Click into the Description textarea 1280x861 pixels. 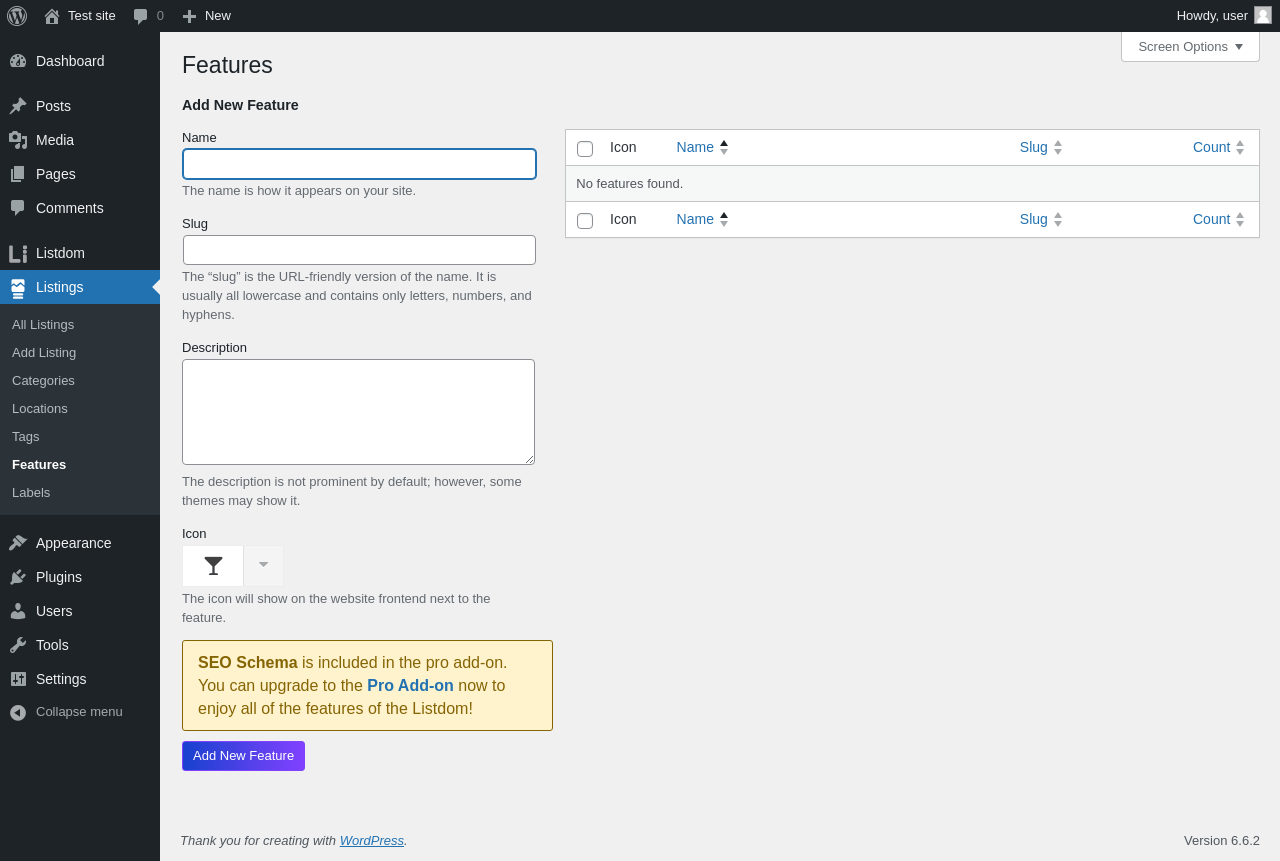358,412
